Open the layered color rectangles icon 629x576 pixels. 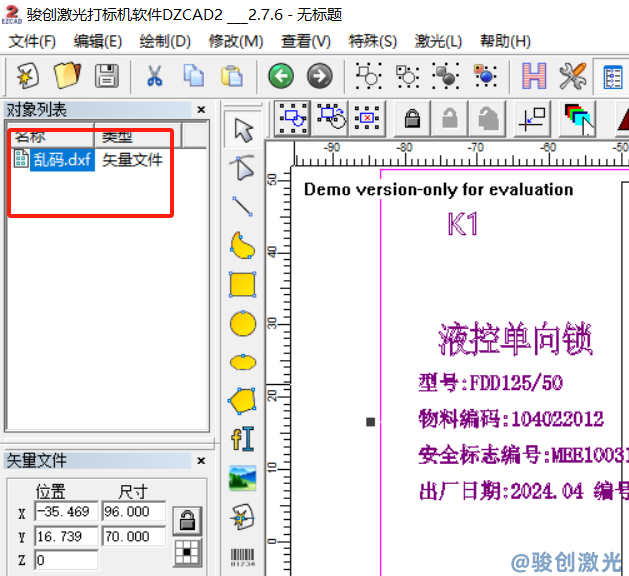pos(578,120)
